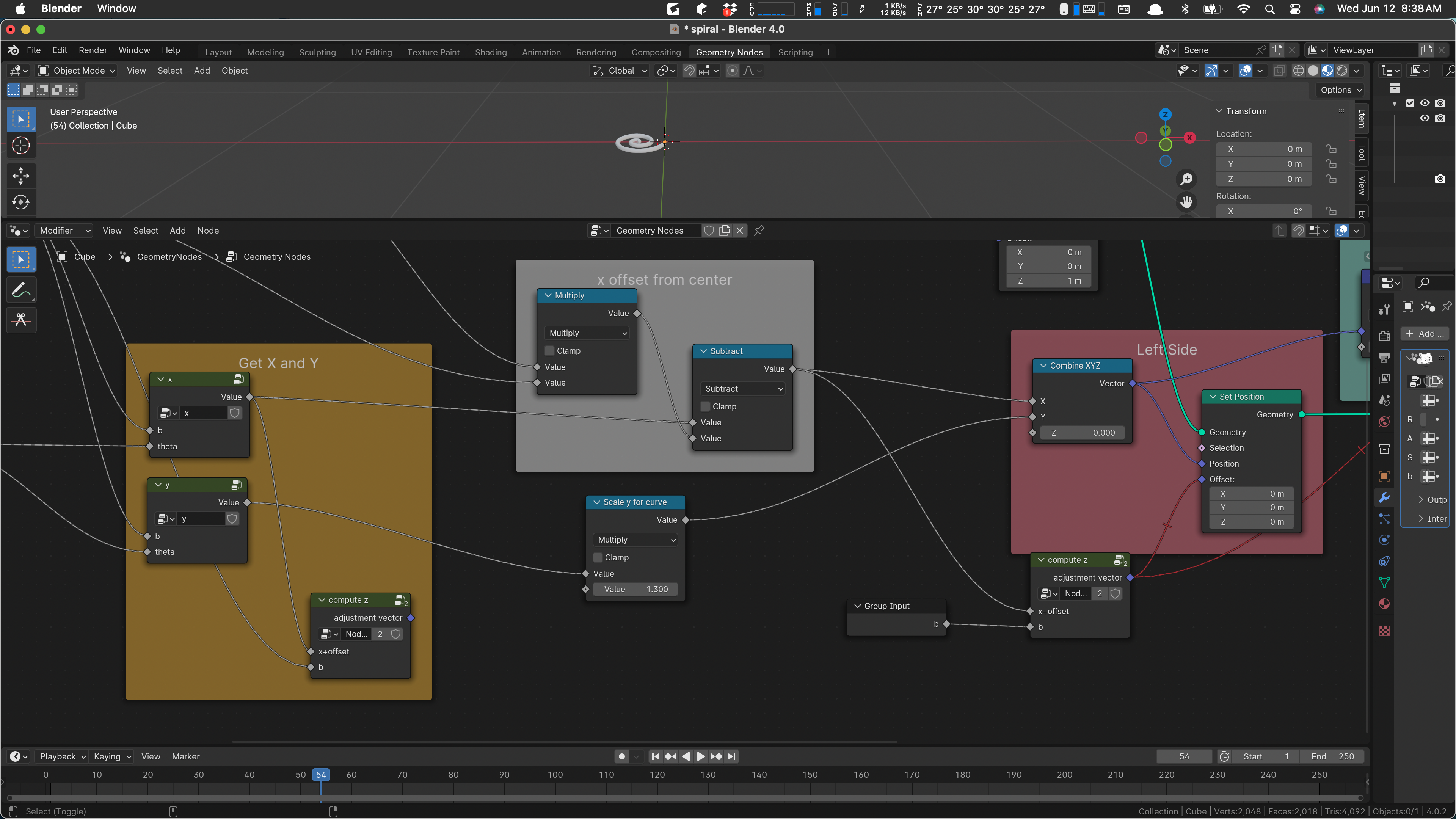Open the Render menu
Screen dimensions: 1456x819
point(93,50)
